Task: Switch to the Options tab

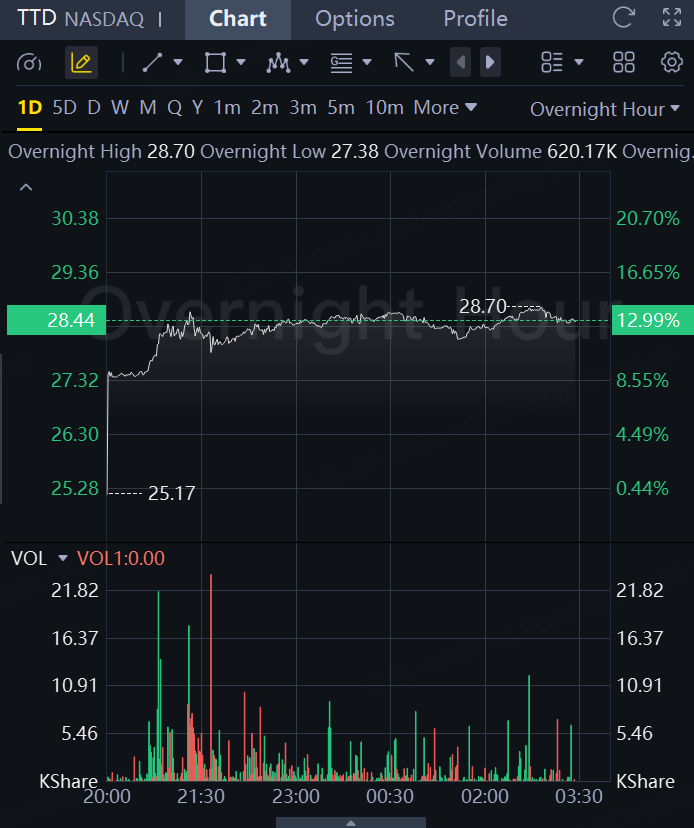Action: 354,20
